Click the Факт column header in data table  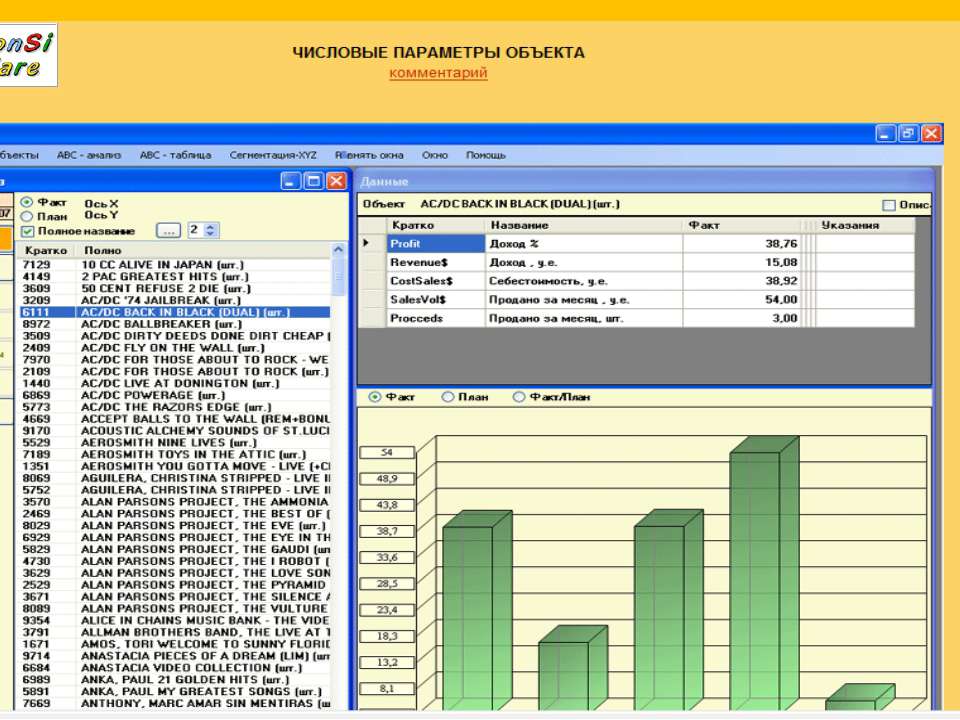click(742, 225)
